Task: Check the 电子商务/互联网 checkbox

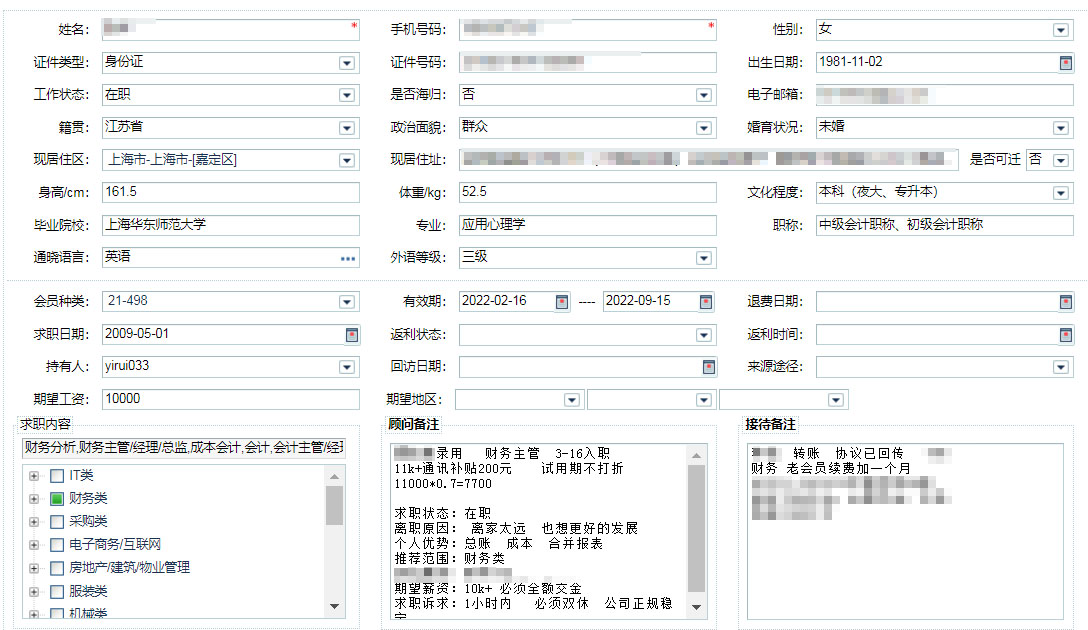Action: click(x=58, y=545)
